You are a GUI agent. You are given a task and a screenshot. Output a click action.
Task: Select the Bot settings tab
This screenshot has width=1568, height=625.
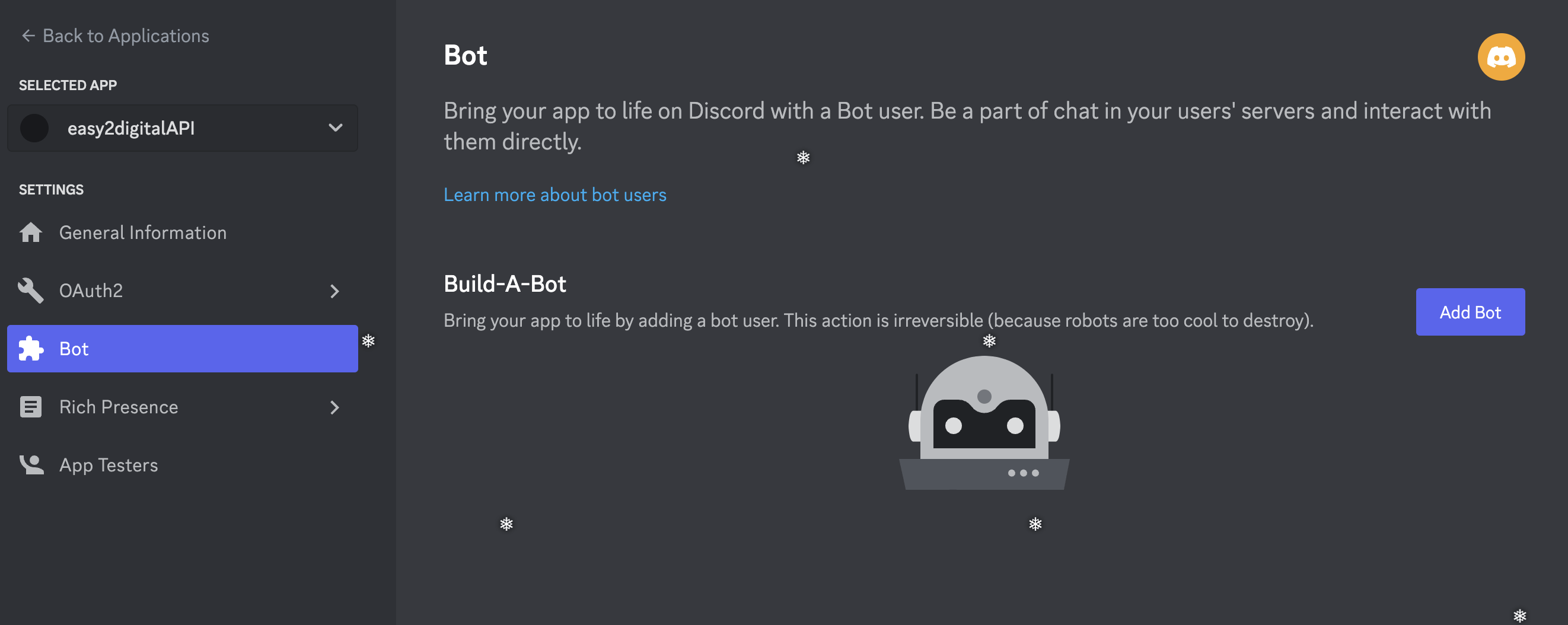183,349
